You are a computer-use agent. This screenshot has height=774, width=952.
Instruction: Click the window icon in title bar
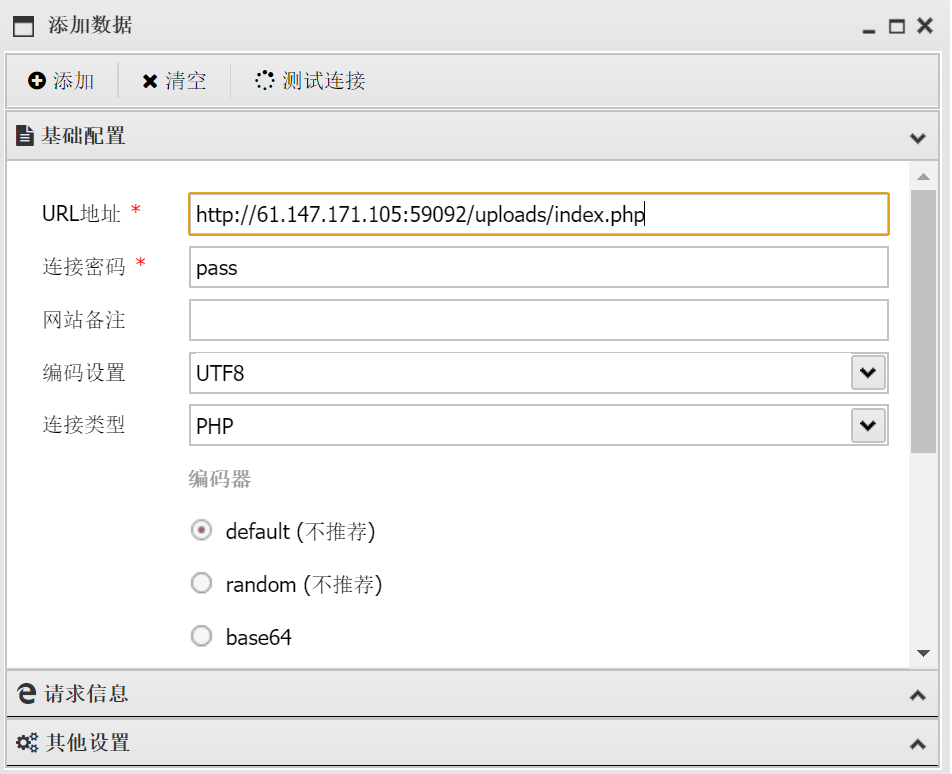pos(23,26)
